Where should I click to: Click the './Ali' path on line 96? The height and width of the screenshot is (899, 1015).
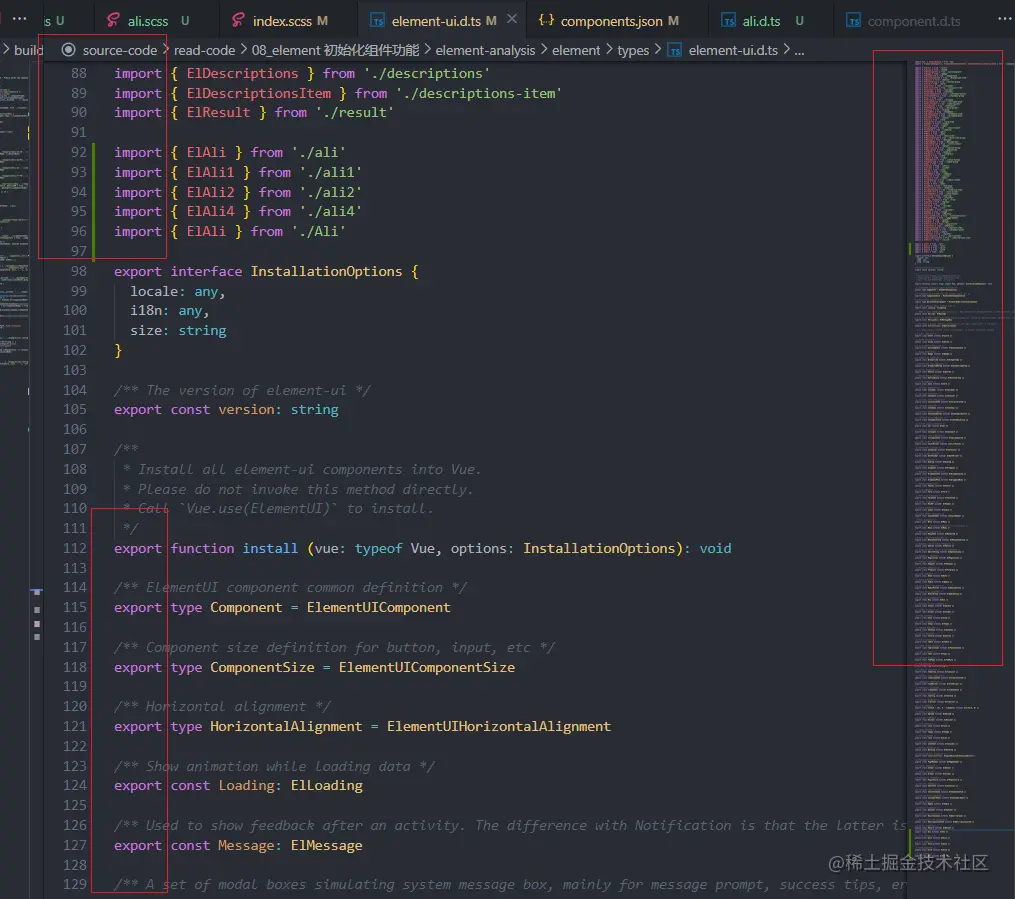coord(318,231)
